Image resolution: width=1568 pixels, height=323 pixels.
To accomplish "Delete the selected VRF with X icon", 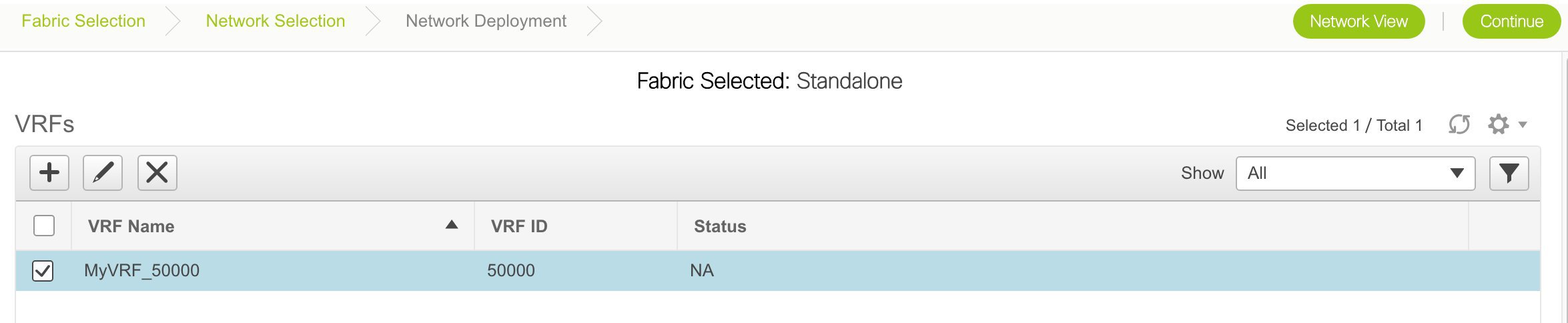I will coord(157,173).
